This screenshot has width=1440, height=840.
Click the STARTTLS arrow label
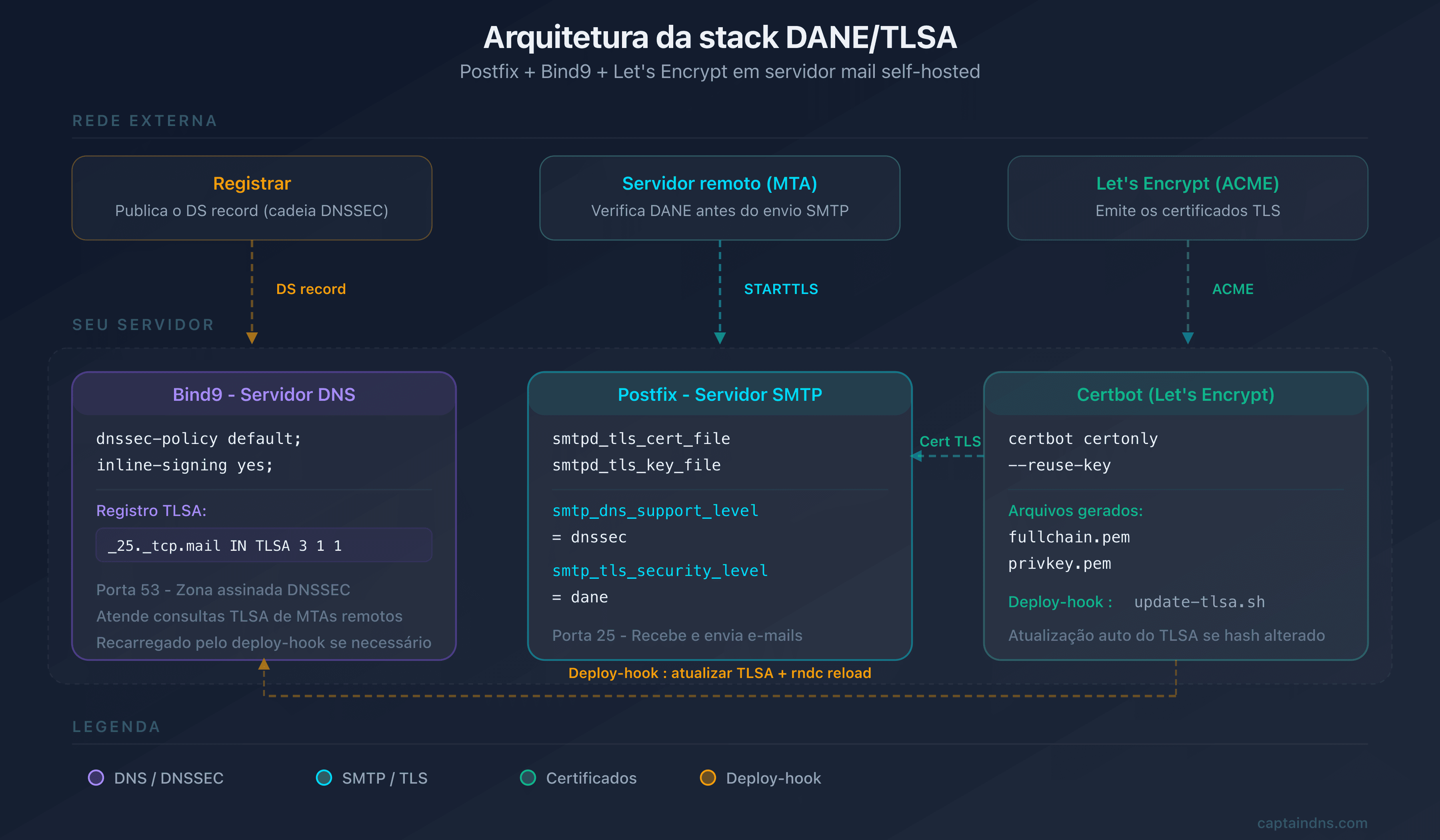pyautogui.click(x=781, y=289)
